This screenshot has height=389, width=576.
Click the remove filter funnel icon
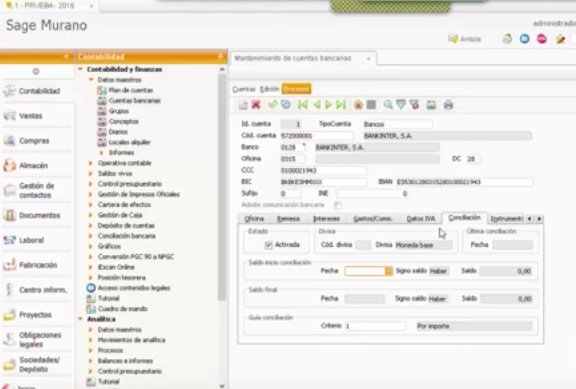pyautogui.click(x=415, y=105)
